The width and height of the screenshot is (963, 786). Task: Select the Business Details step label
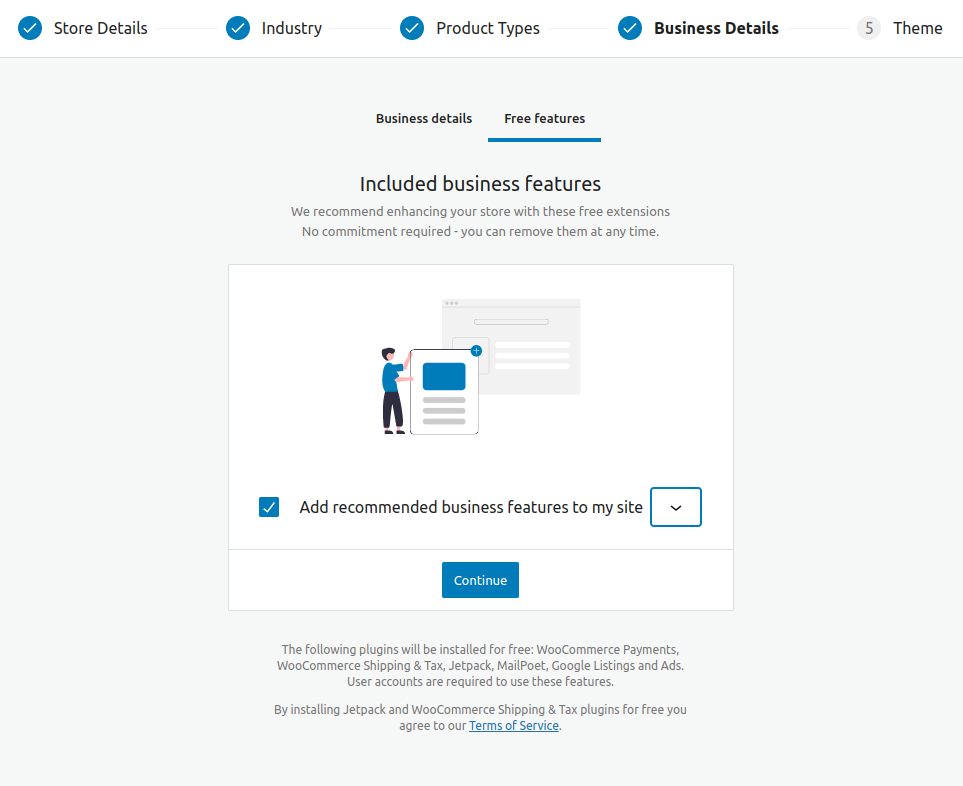click(716, 28)
